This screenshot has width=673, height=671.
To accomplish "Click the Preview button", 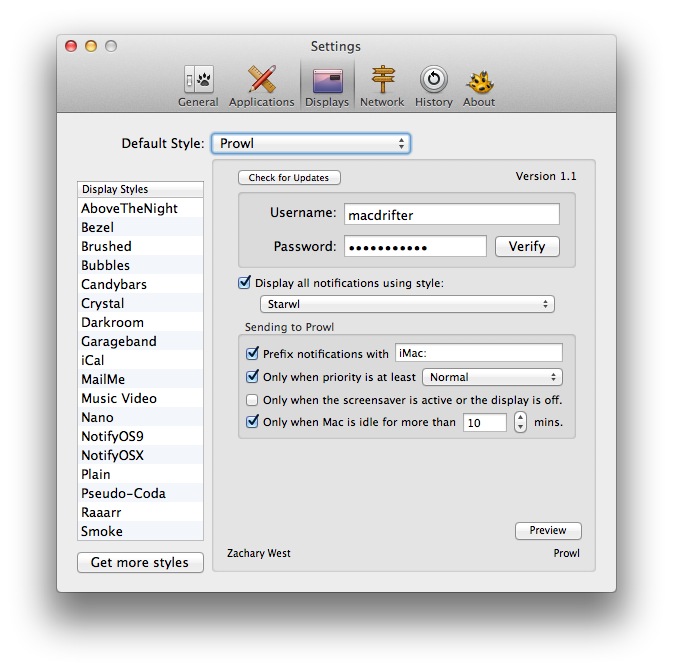I will tap(548, 531).
